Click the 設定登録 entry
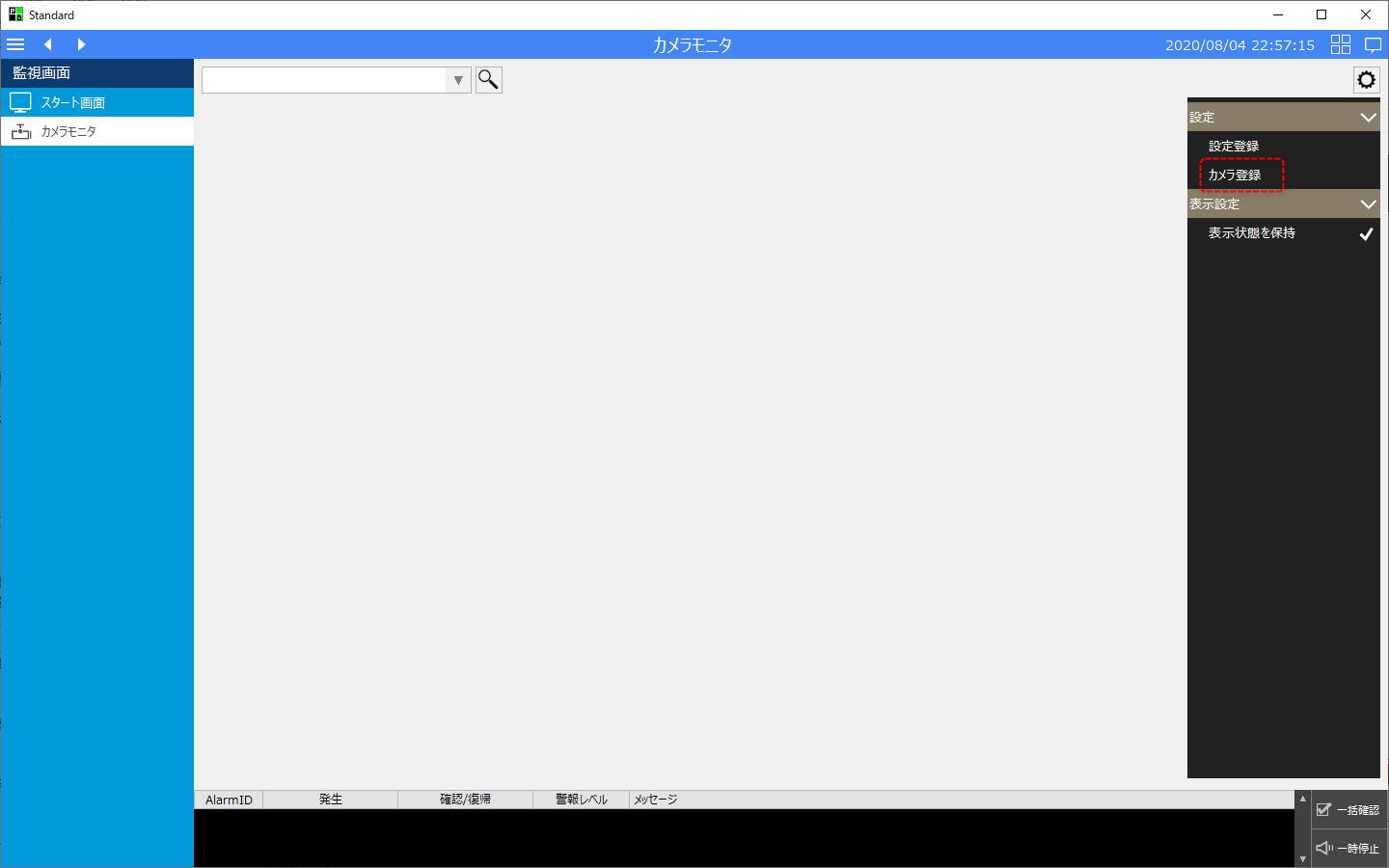 [1234, 145]
